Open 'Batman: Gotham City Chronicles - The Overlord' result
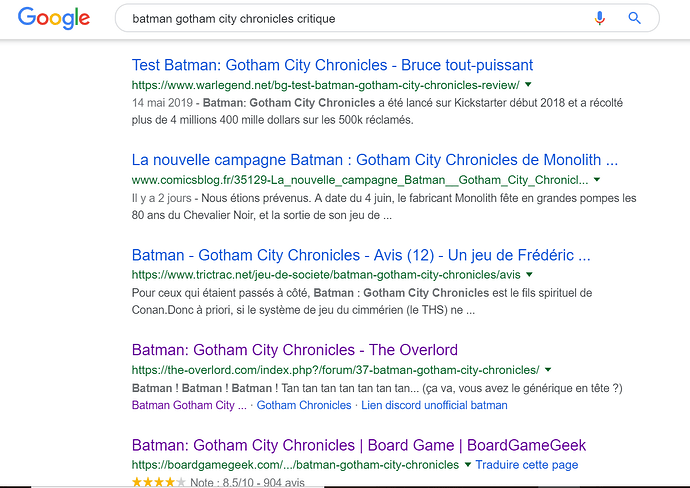 click(x=294, y=350)
